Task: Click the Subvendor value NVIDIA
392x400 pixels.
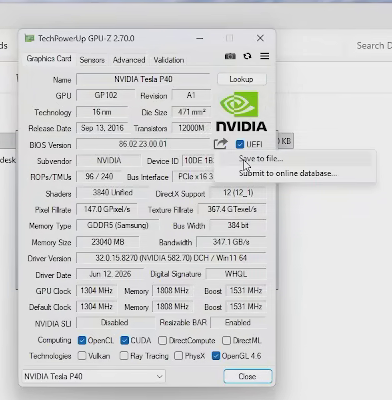Action: point(109,160)
